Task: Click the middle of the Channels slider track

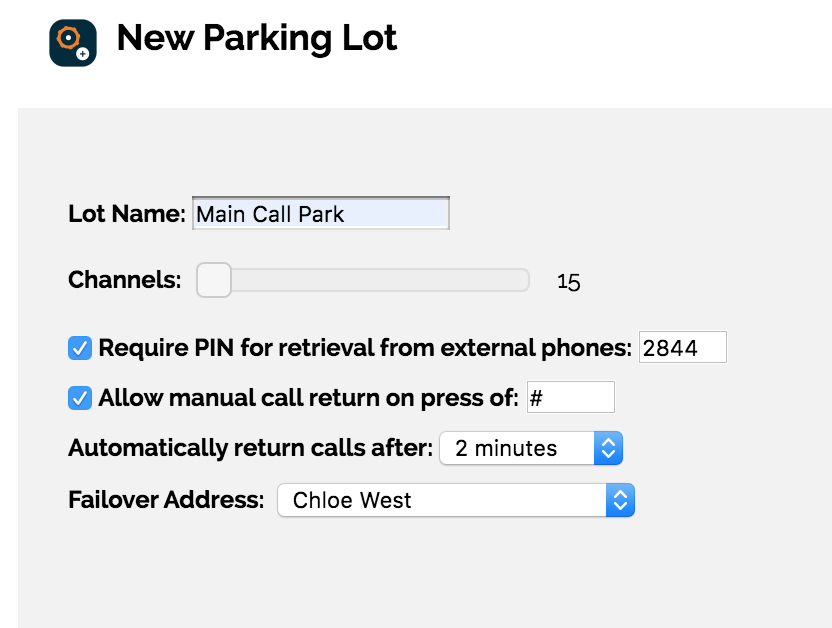Action: (363, 280)
